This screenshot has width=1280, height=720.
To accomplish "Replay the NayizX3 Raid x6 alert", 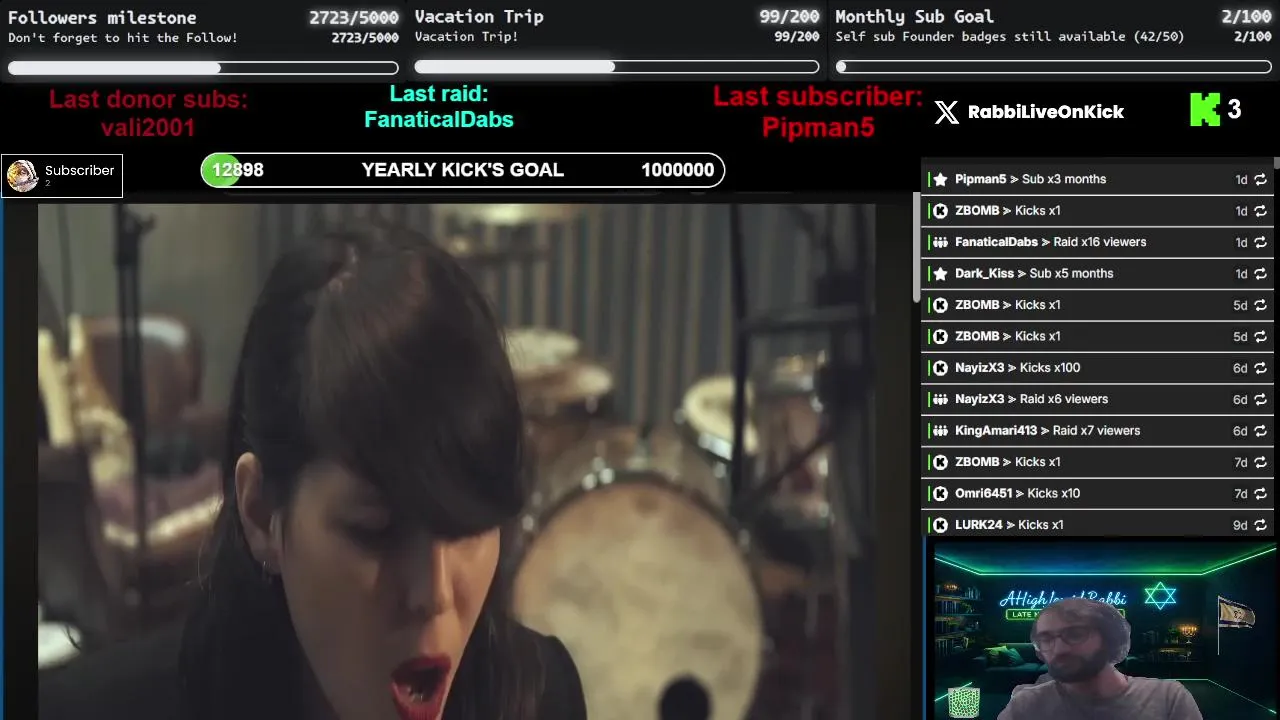I will click(1260, 399).
